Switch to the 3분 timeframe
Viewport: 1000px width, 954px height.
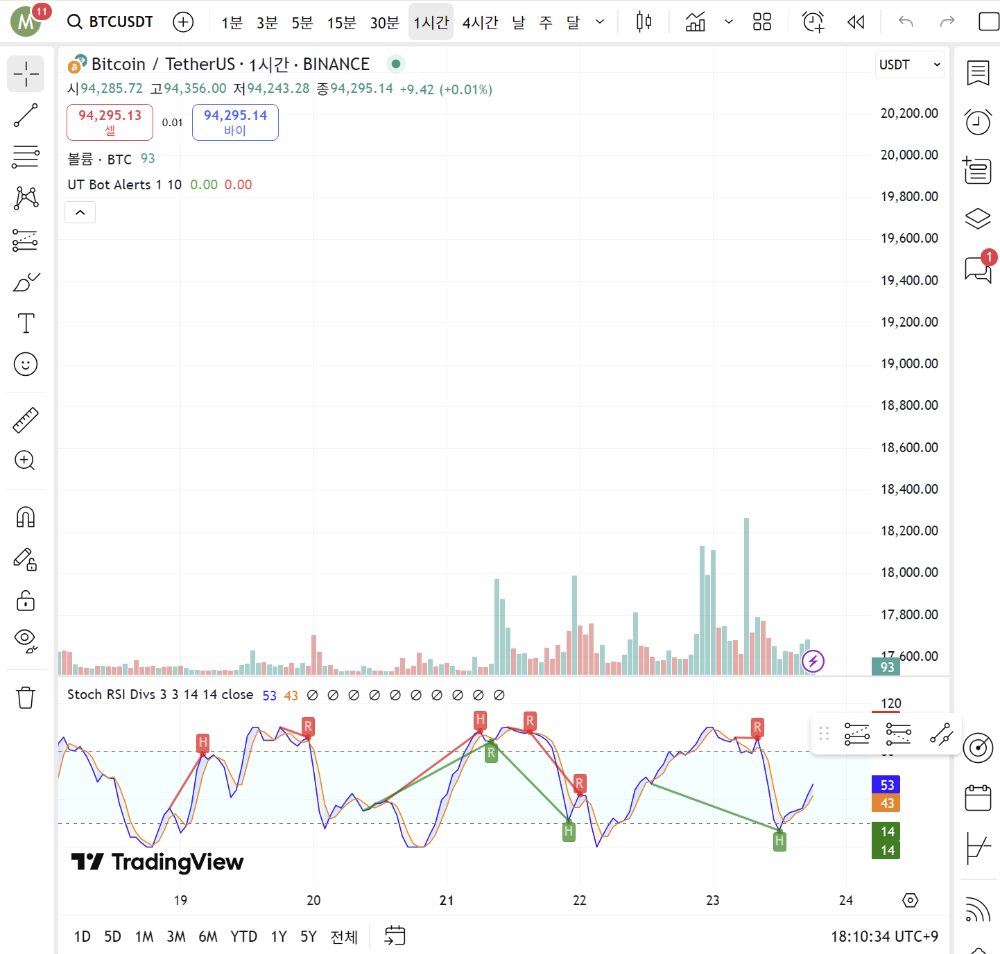click(x=267, y=23)
